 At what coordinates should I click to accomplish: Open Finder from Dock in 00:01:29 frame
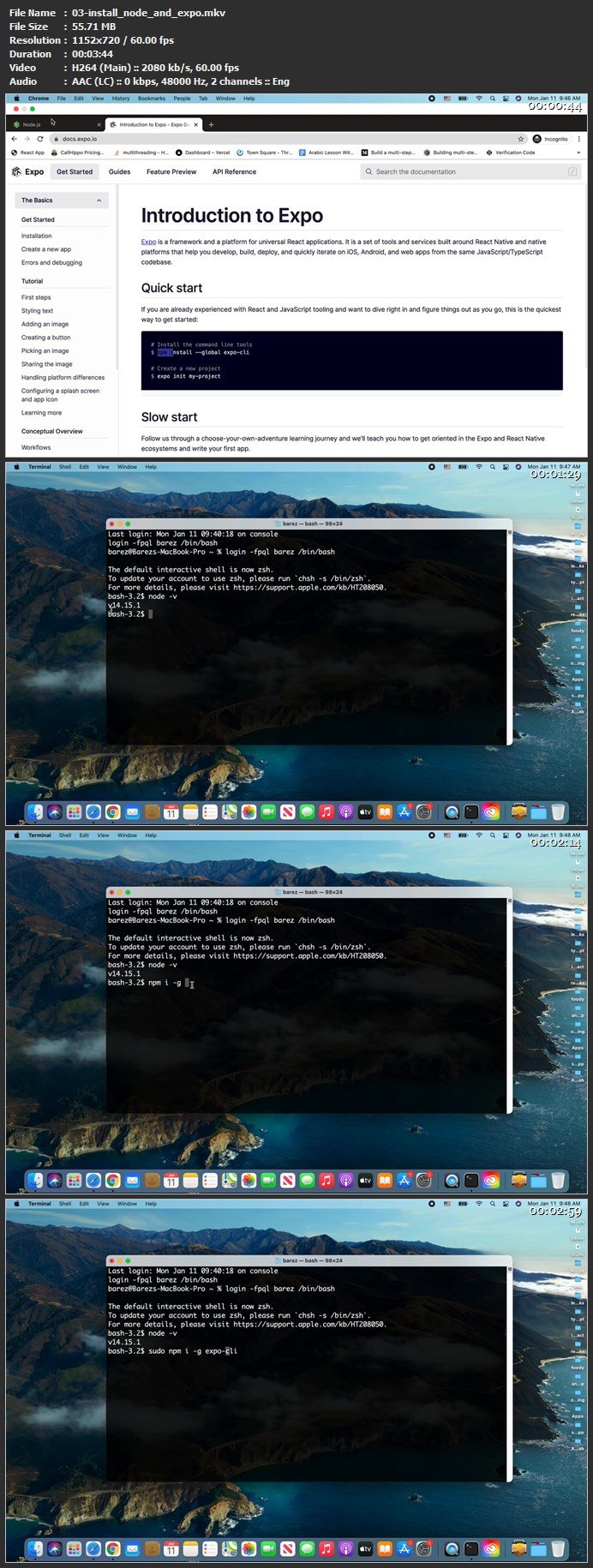[35, 811]
